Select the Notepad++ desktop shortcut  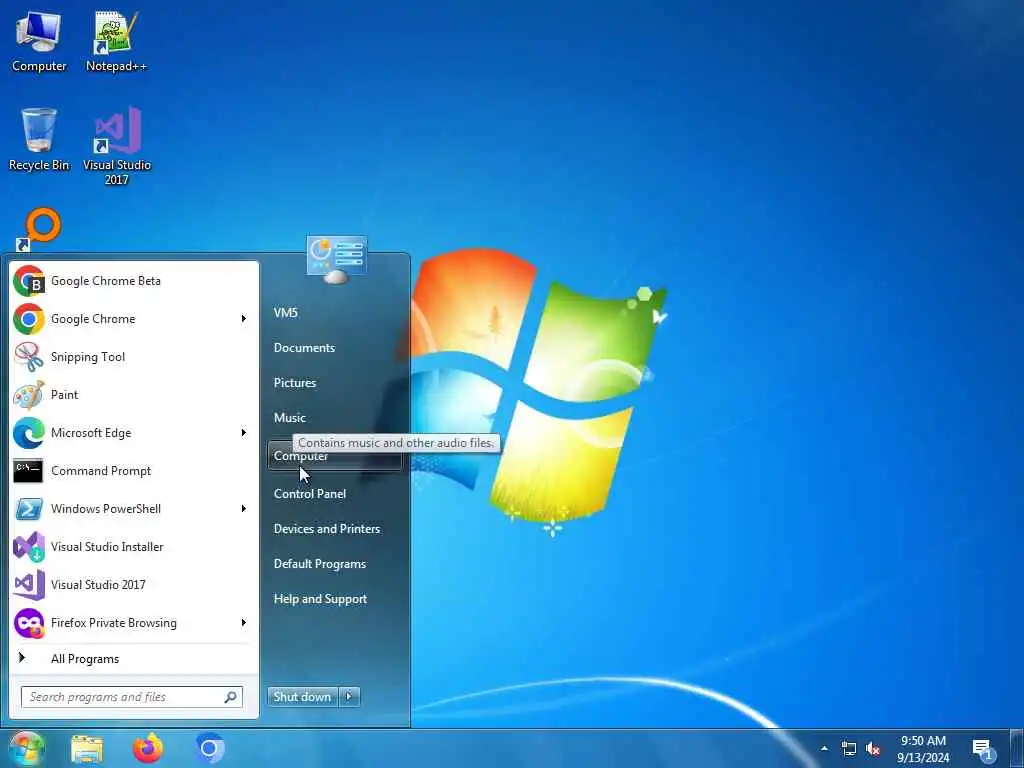pos(116,41)
